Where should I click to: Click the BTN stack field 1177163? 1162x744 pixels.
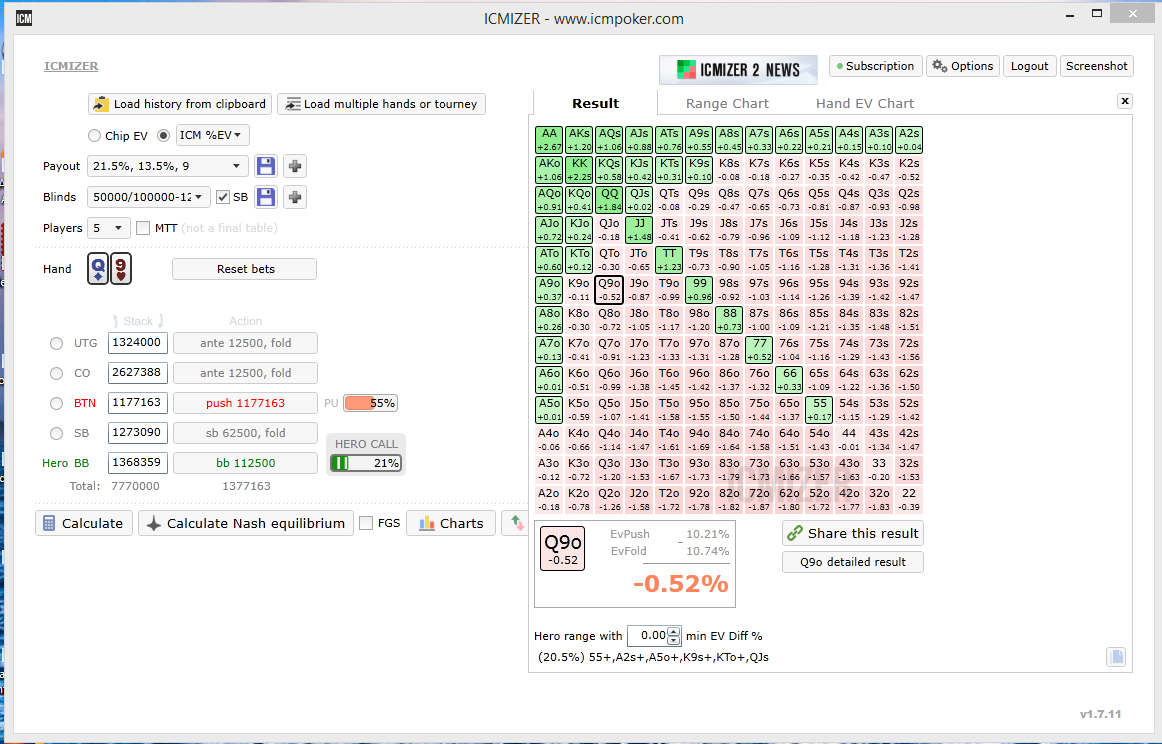pos(138,402)
